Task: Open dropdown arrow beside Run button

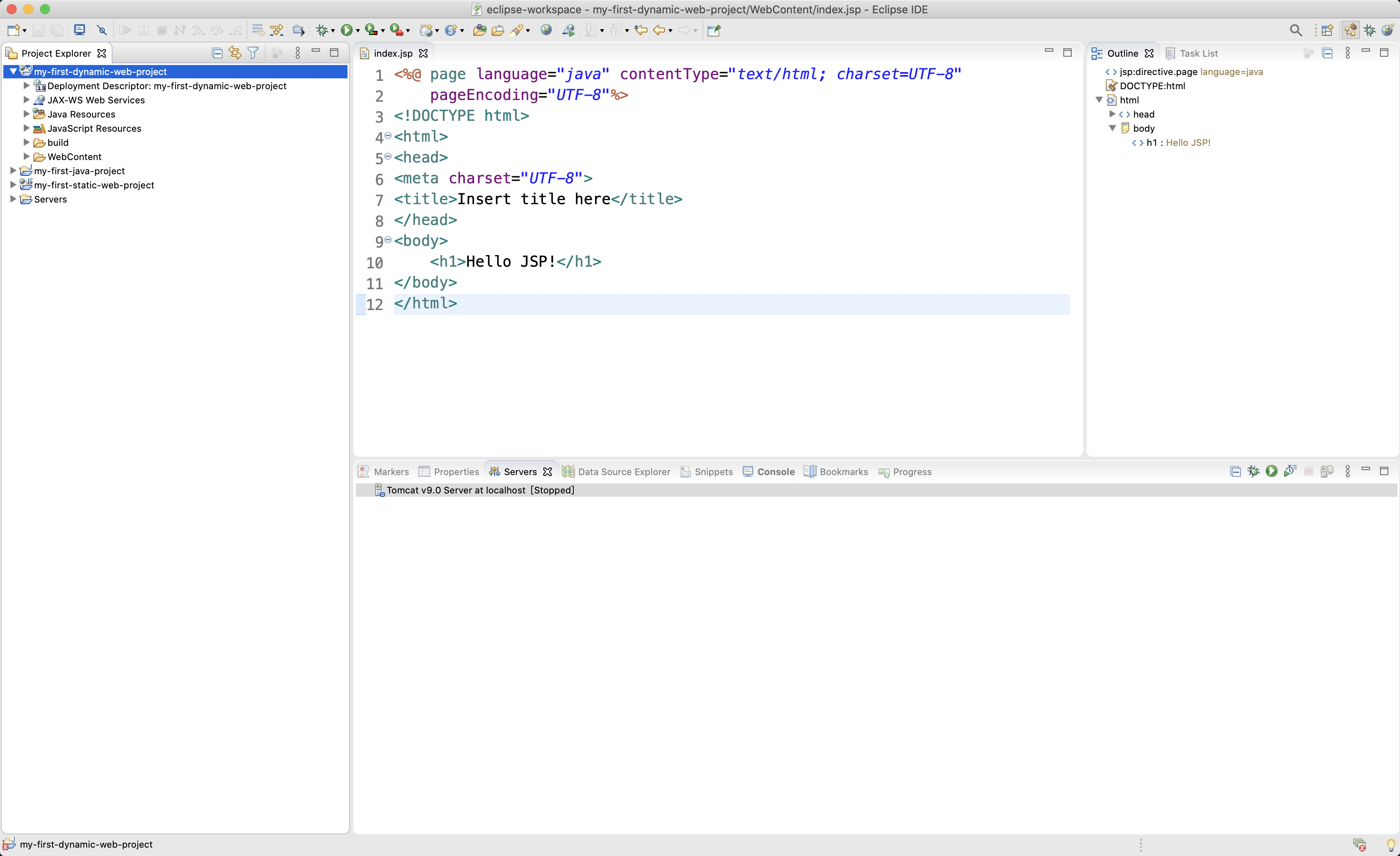Action: click(x=358, y=31)
